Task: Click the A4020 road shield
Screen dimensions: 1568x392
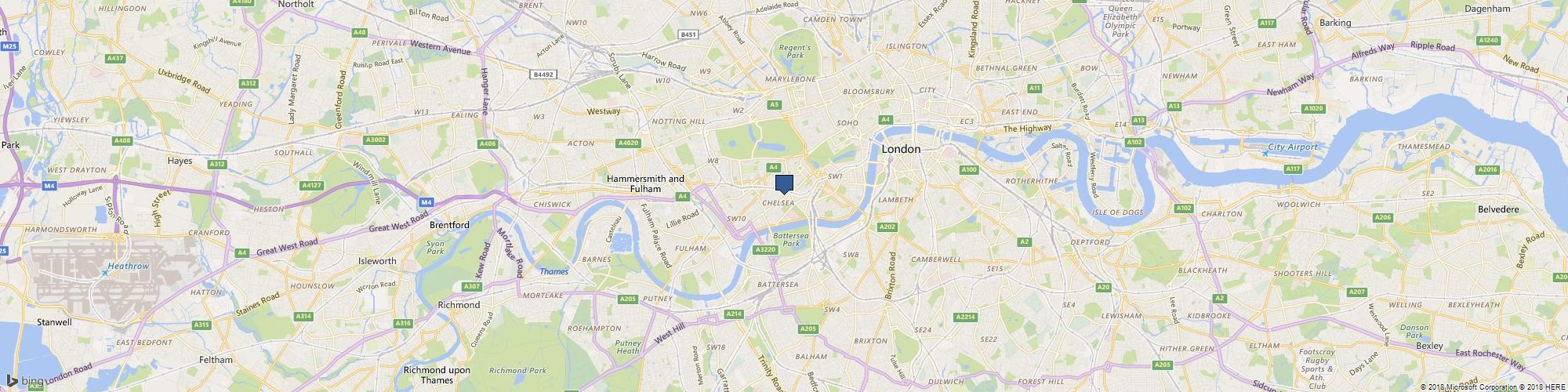Action: 628,143
